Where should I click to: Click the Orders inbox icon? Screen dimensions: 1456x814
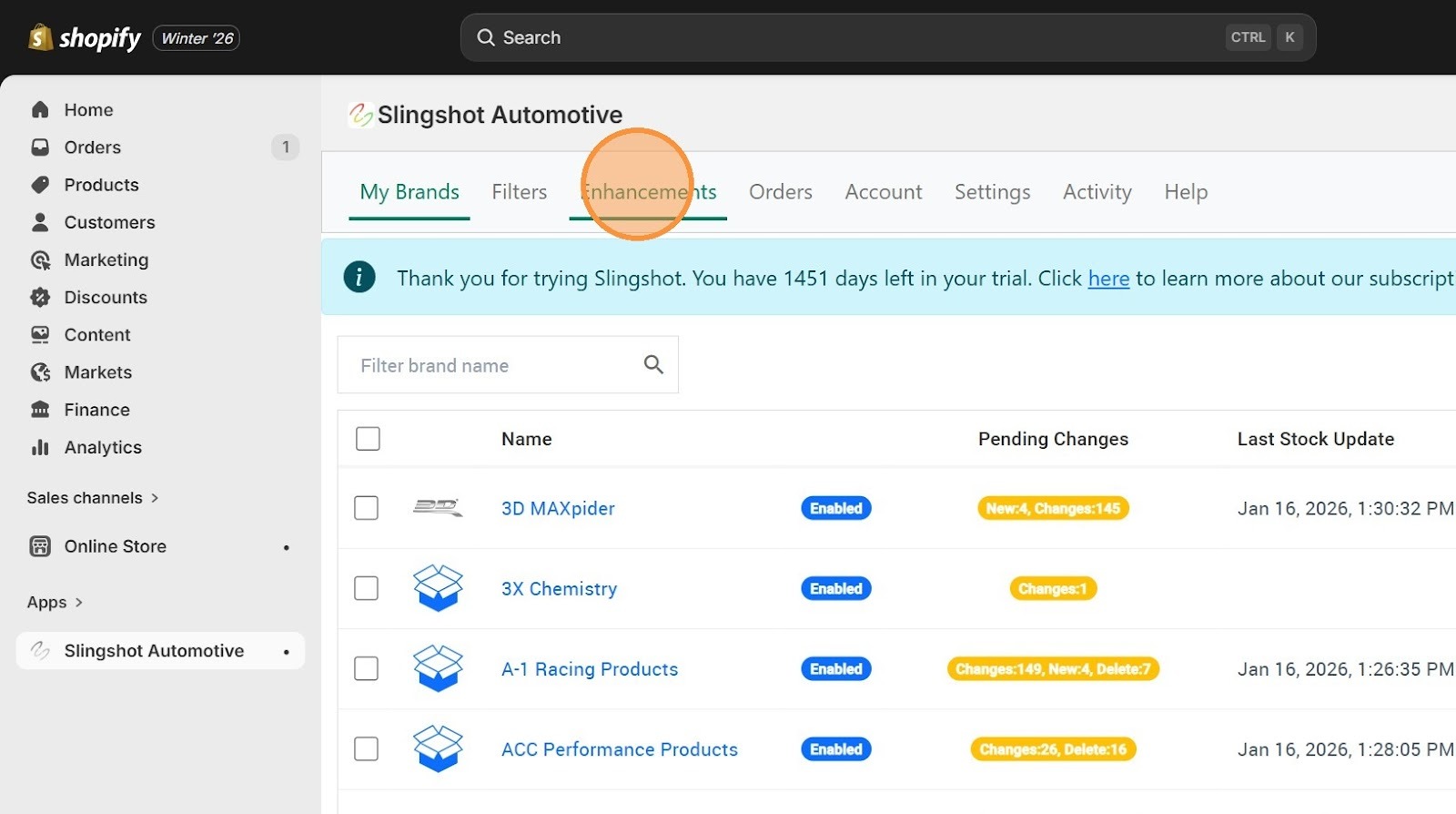coord(40,148)
